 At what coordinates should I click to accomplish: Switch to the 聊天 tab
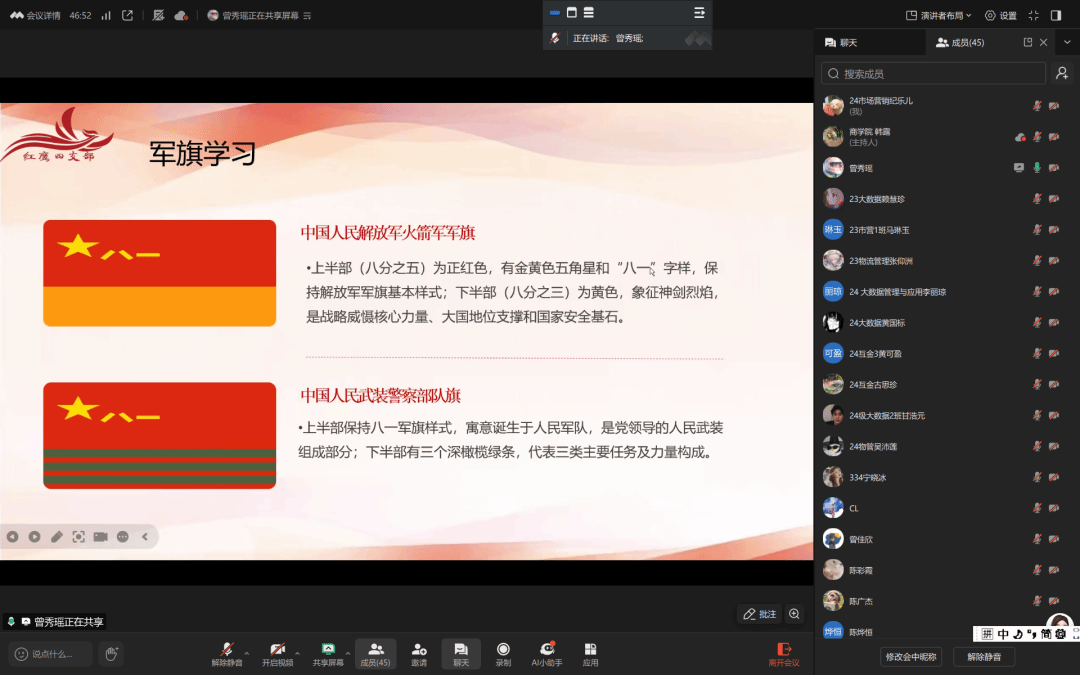(841, 43)
